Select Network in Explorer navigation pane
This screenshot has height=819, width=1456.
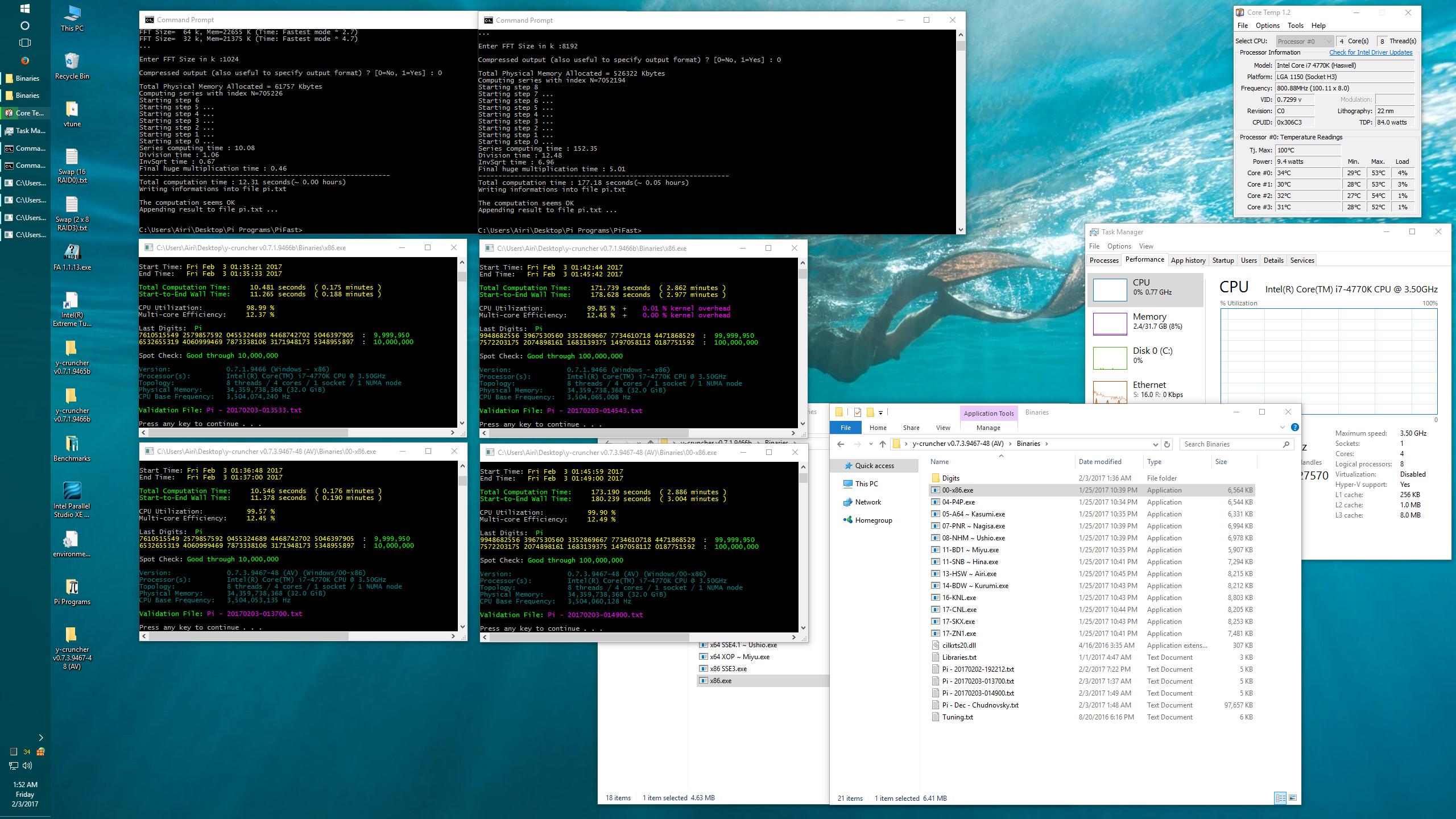tap(867, 502)
